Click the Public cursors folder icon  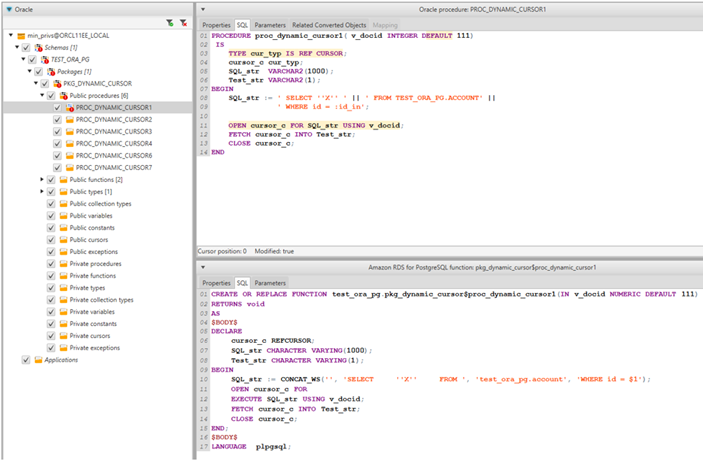pyautogui.click(x=63, y=239)
